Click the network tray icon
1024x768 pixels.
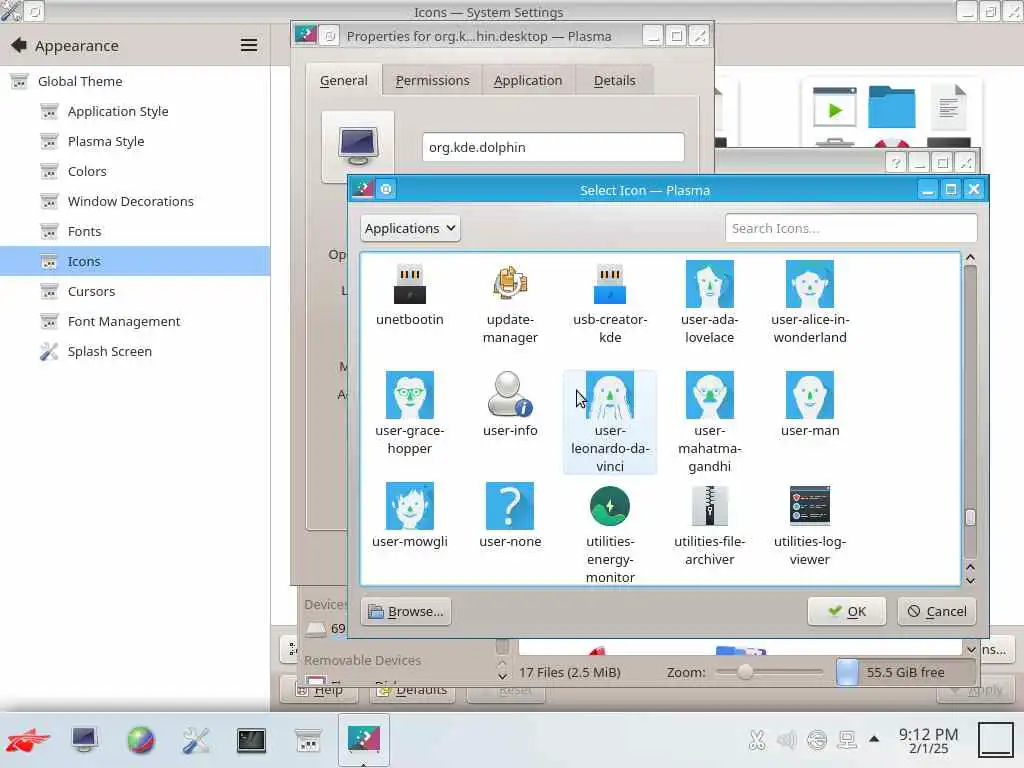click(847, 740)
